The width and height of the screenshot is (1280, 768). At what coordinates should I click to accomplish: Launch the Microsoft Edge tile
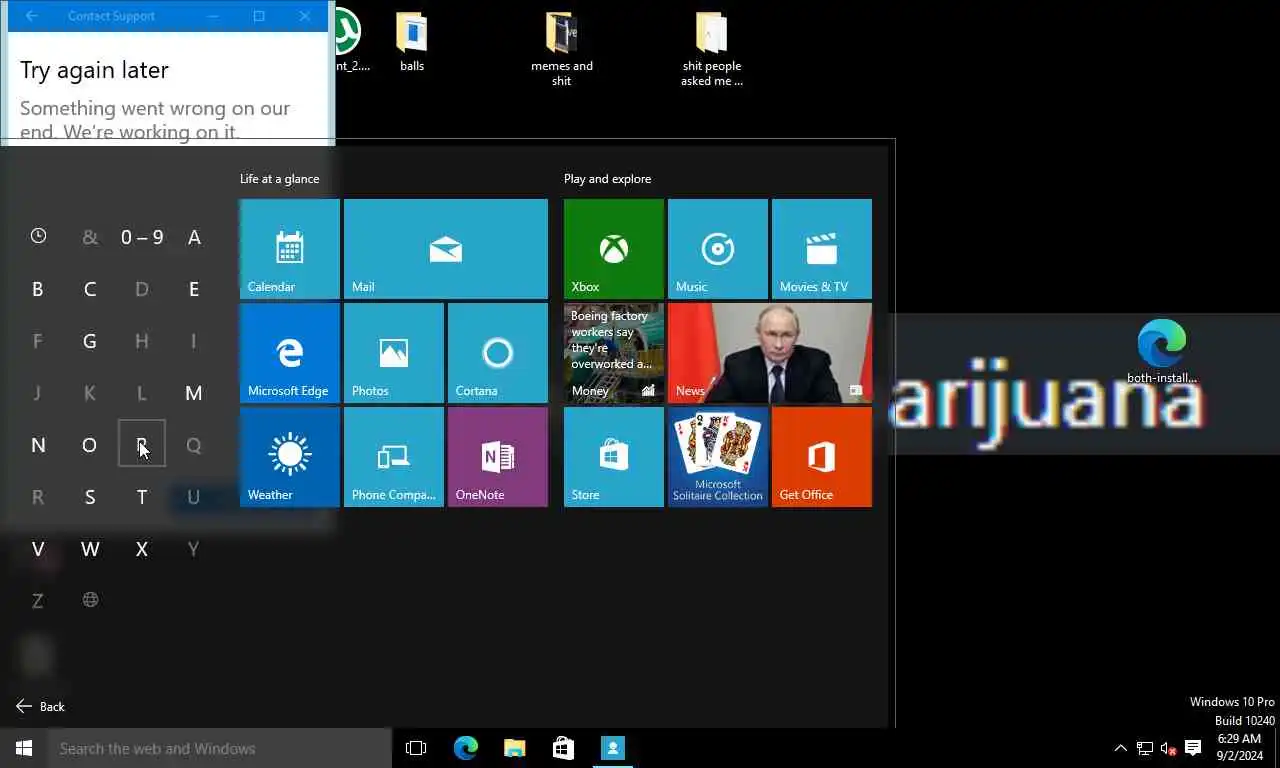coord(290,353)
